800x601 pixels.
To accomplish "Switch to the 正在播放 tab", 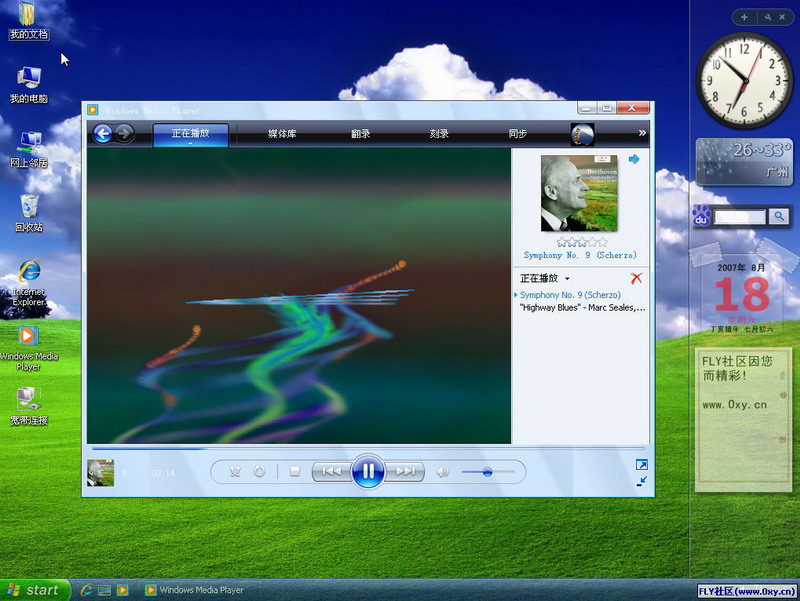I will (x=190, y=135).
